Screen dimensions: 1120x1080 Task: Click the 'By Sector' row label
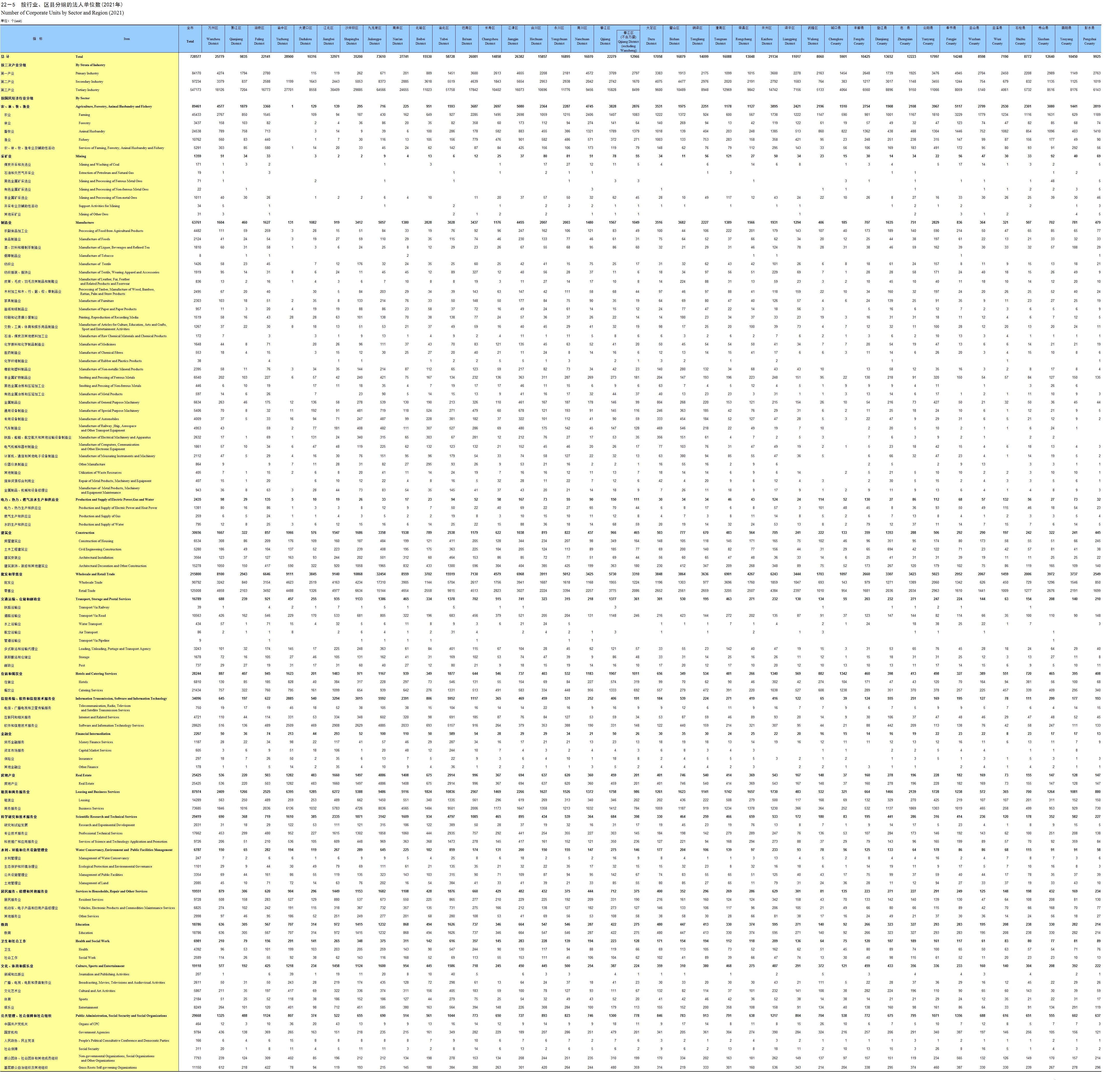tap(83, 98)
